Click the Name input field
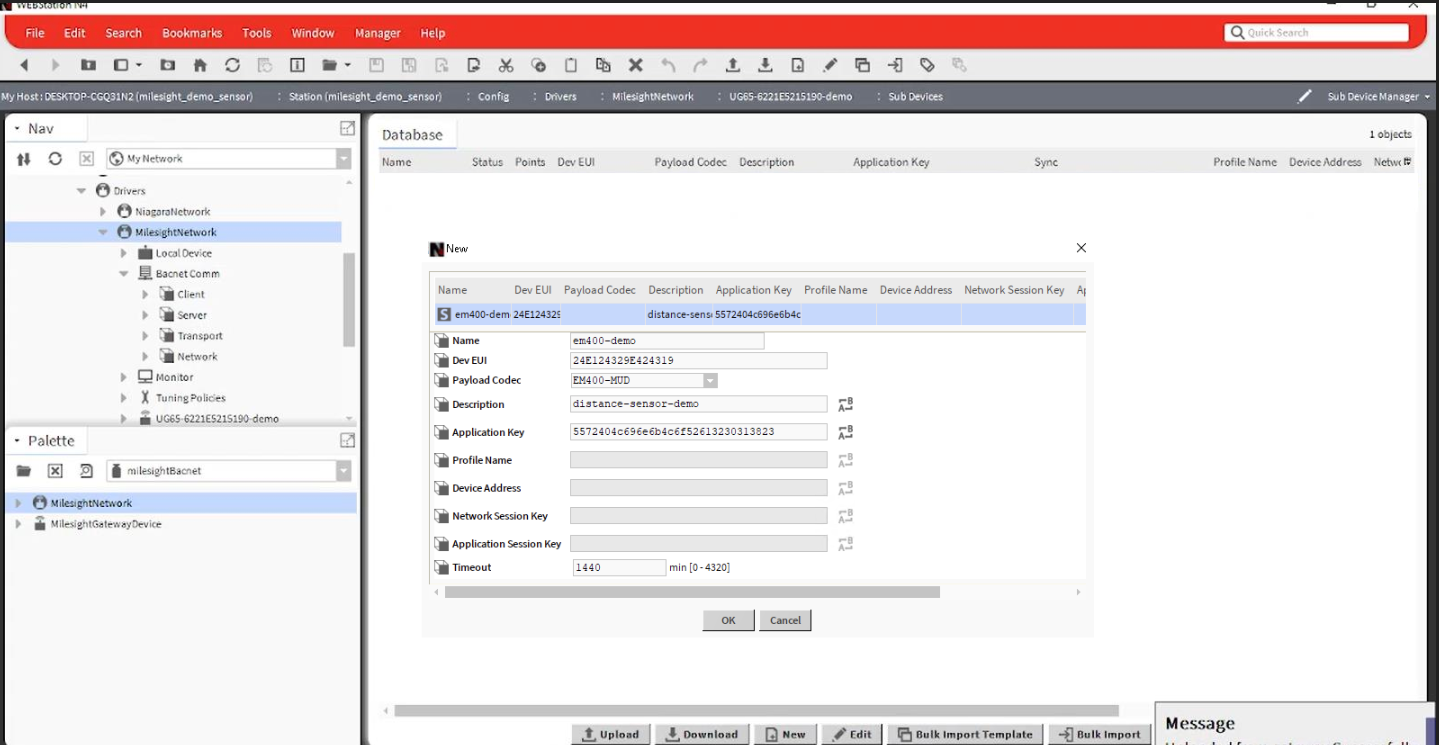The width and height of the screenshot is (1439, 745). [667, 341]
